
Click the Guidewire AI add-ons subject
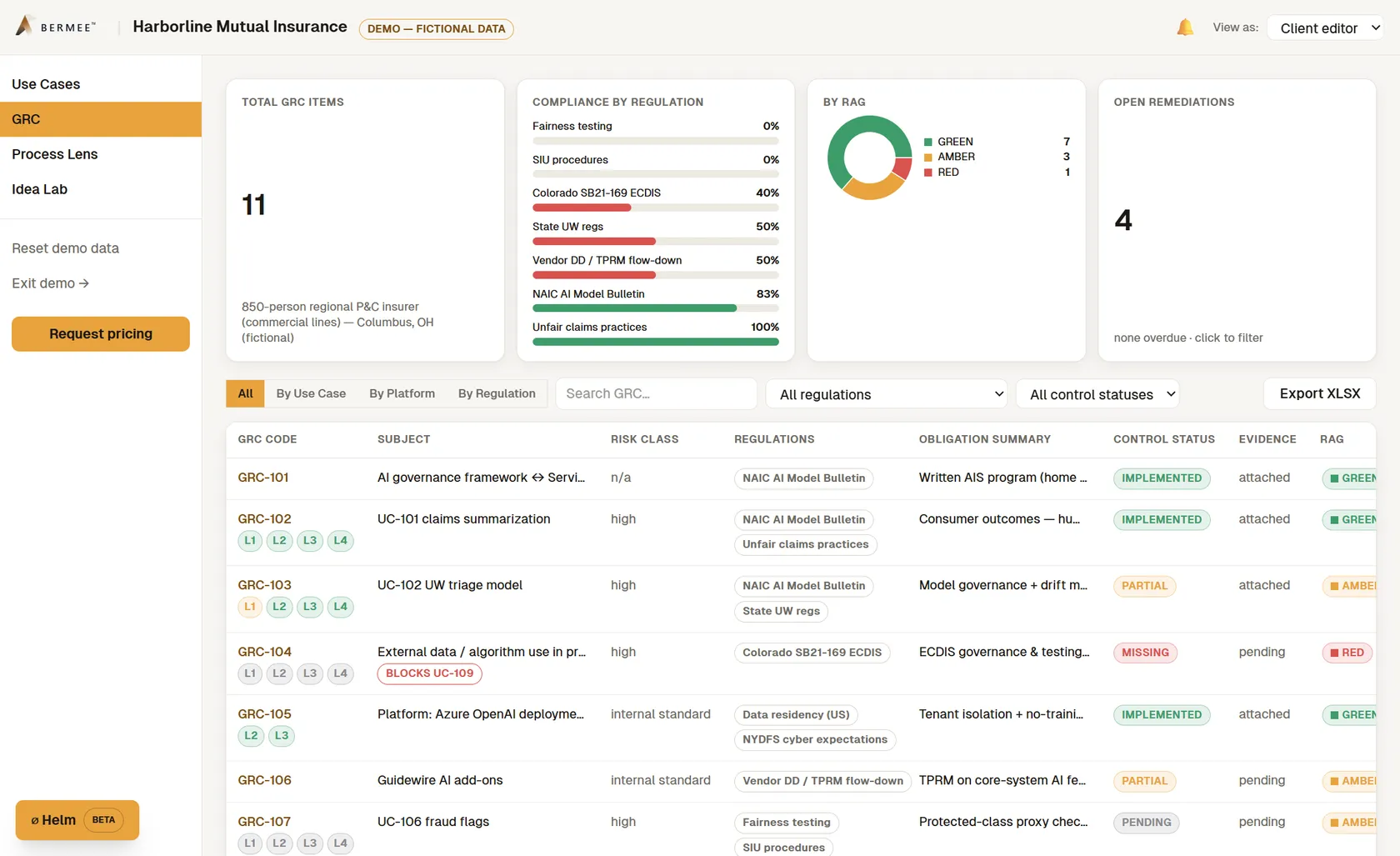[x=440, y=780]
